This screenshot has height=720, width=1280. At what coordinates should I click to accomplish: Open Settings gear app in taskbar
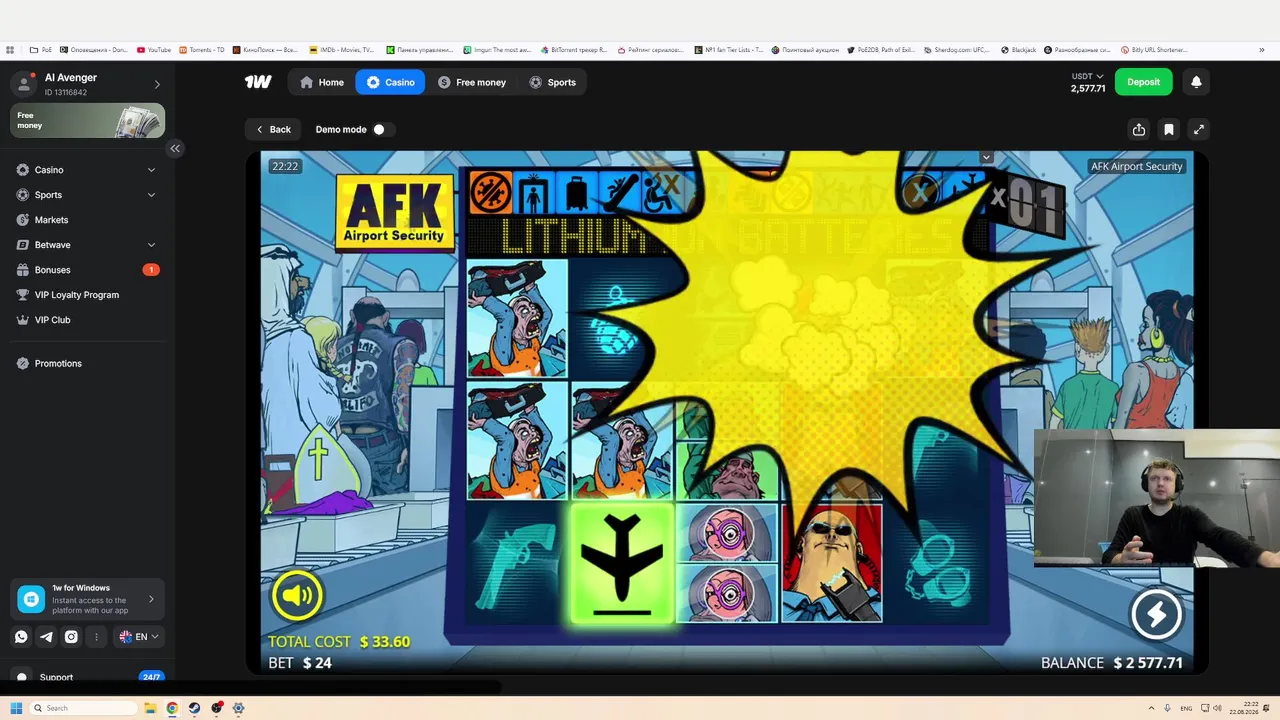coord(238,708)
